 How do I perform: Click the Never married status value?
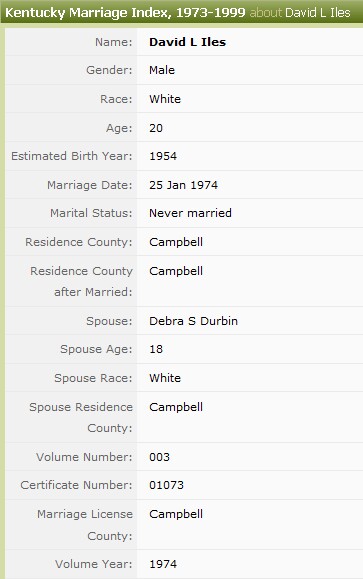pos(190,213)
